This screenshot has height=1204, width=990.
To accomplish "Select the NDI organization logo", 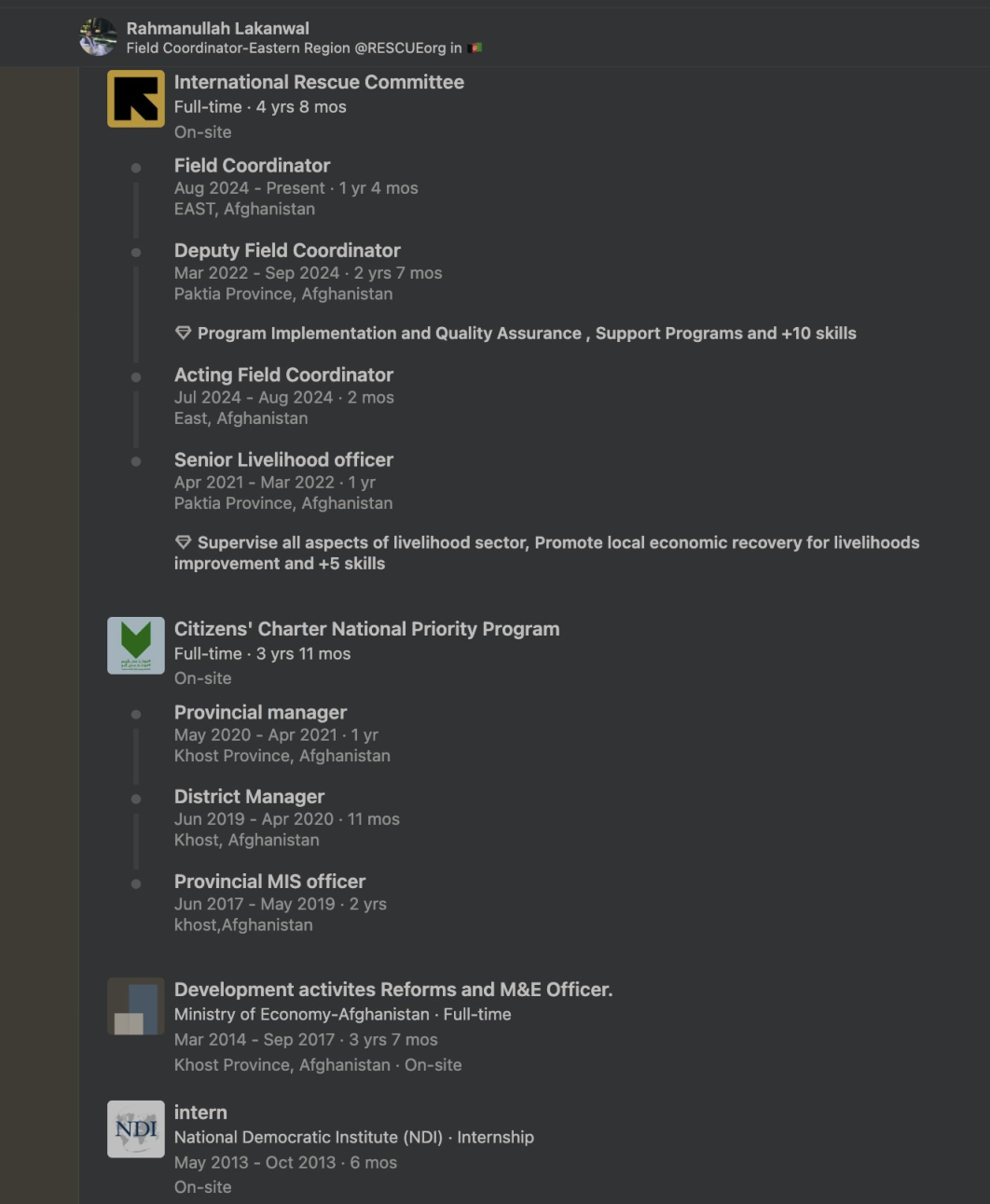I will (x=135, y=1129).
